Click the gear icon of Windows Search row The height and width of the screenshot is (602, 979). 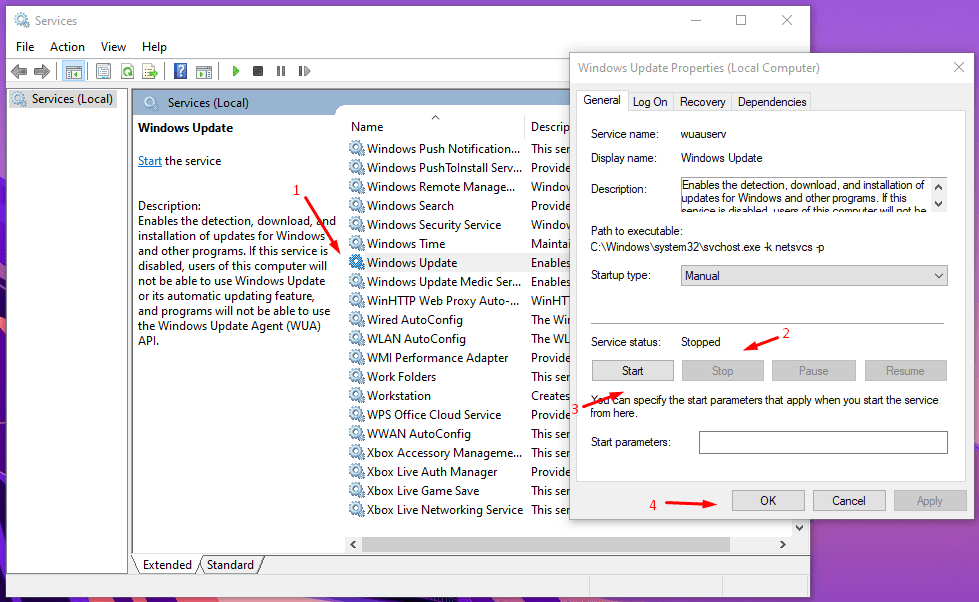click(x=357, y=205)
